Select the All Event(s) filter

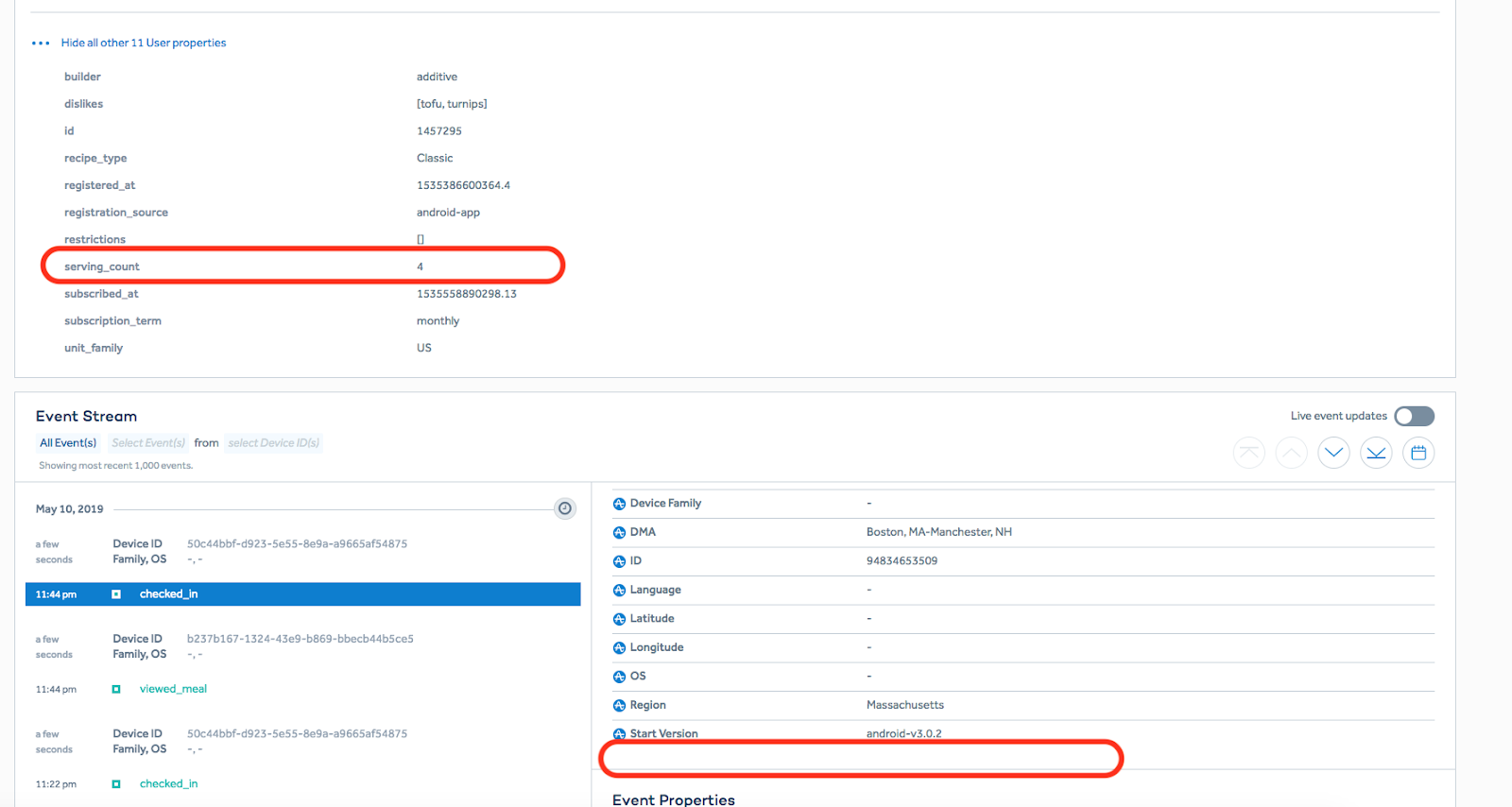[68, 443]
